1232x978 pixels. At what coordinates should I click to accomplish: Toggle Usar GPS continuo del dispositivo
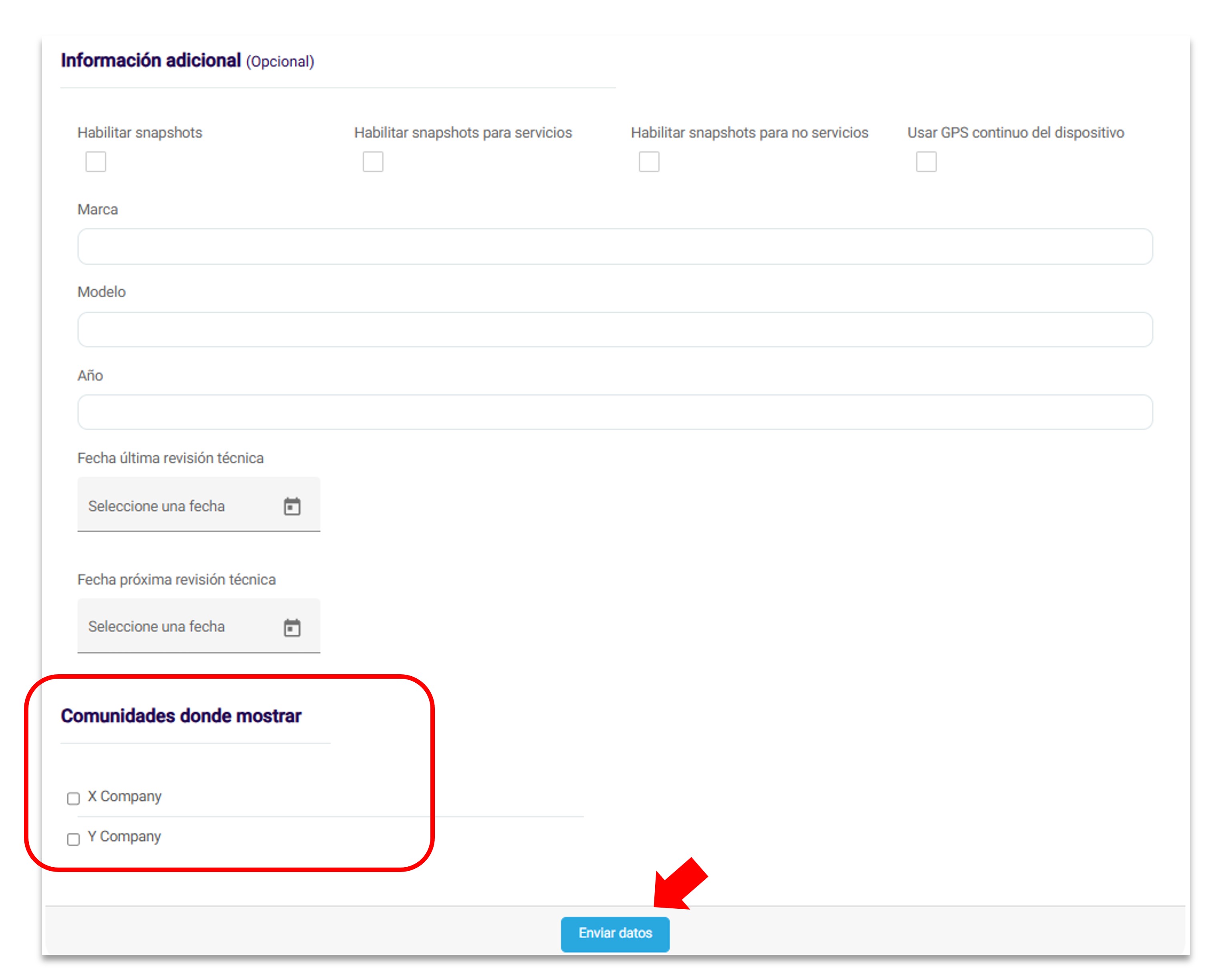click(x=926, y=162)
